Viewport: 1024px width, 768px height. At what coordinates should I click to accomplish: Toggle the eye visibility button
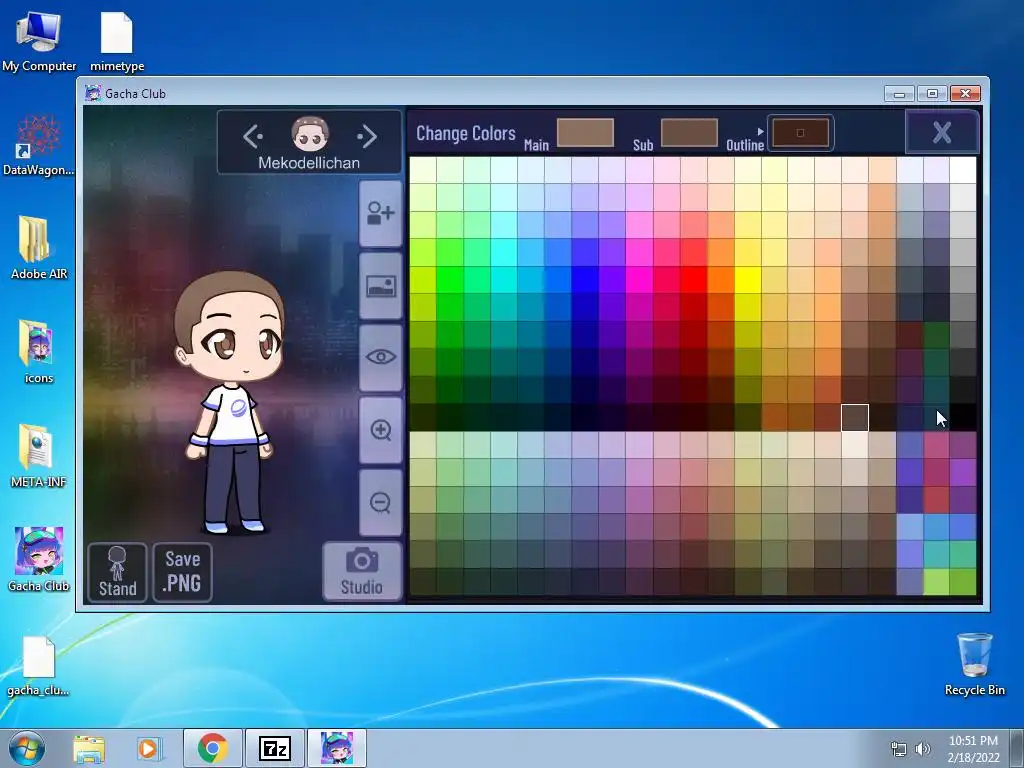click(x=381, y=357)
